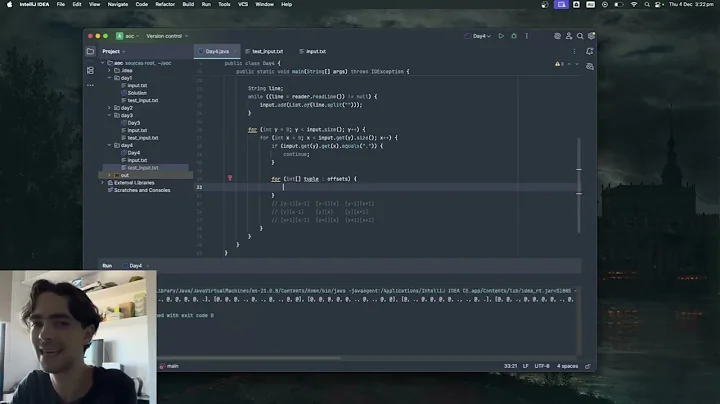
Task: Switch to the input.txt editor tab
Action: (313, 51)
